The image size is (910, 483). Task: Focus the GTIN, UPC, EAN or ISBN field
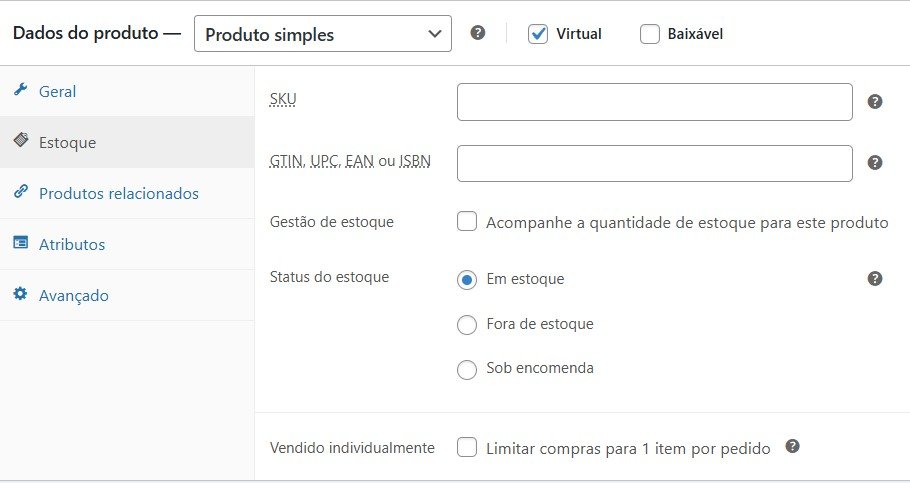654,163
